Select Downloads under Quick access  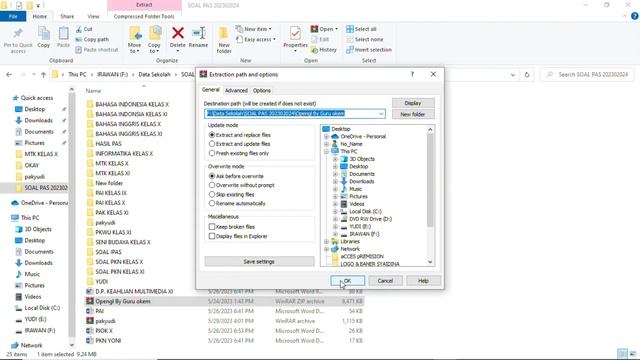[38, 120]
